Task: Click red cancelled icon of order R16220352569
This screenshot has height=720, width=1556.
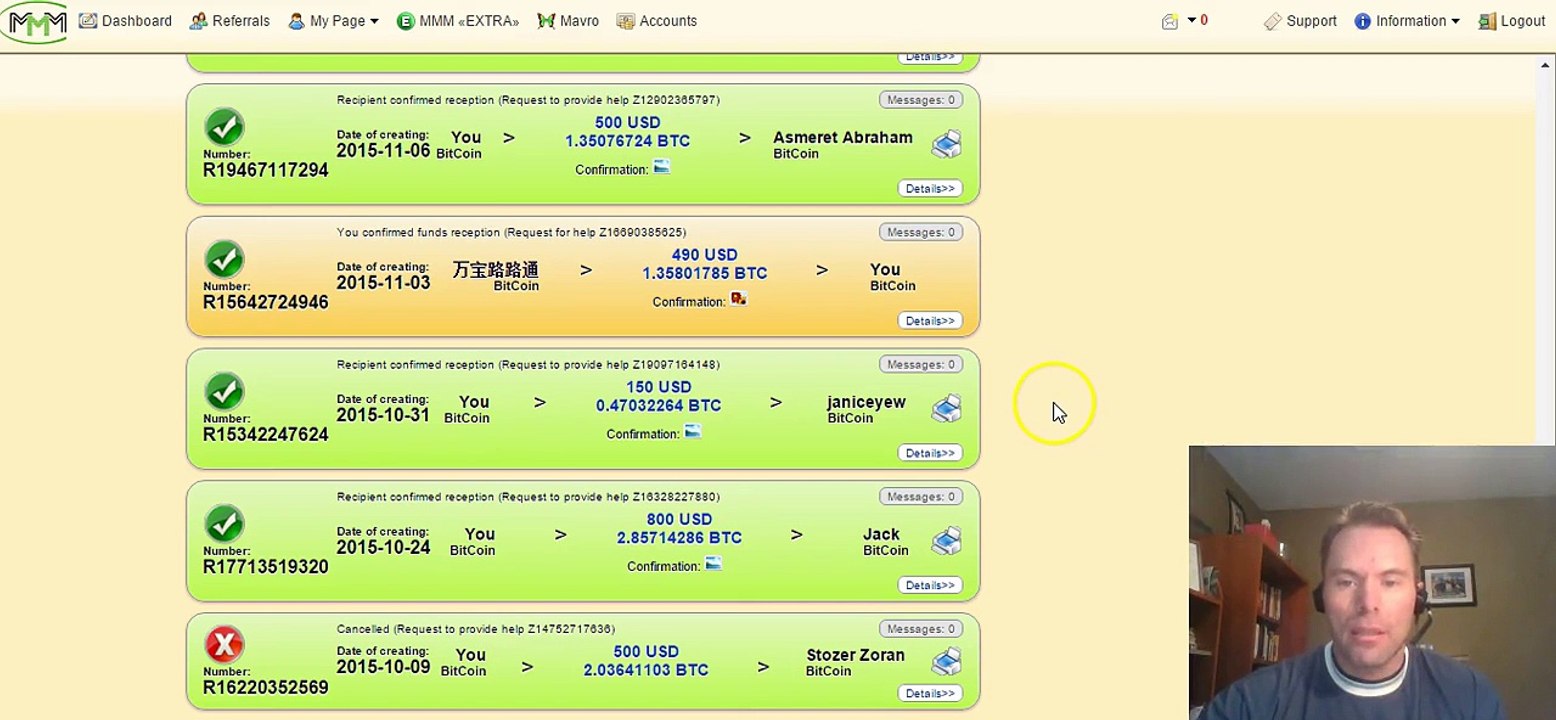Action: 224,645
